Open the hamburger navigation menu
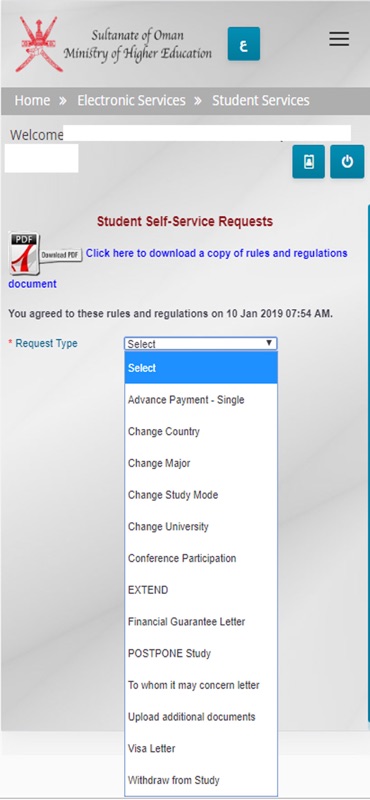 [x=339, y=39]
